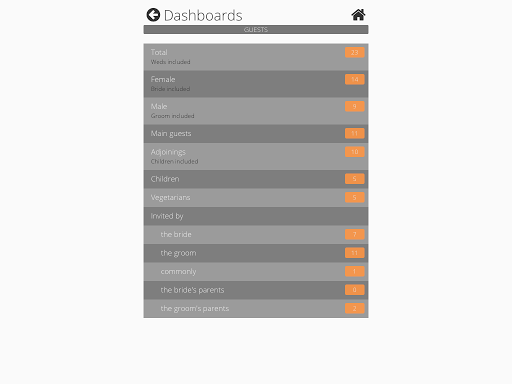Screen dimensions: 512x384
Task: Open guests invited by the groom
Action: (256, 253)
